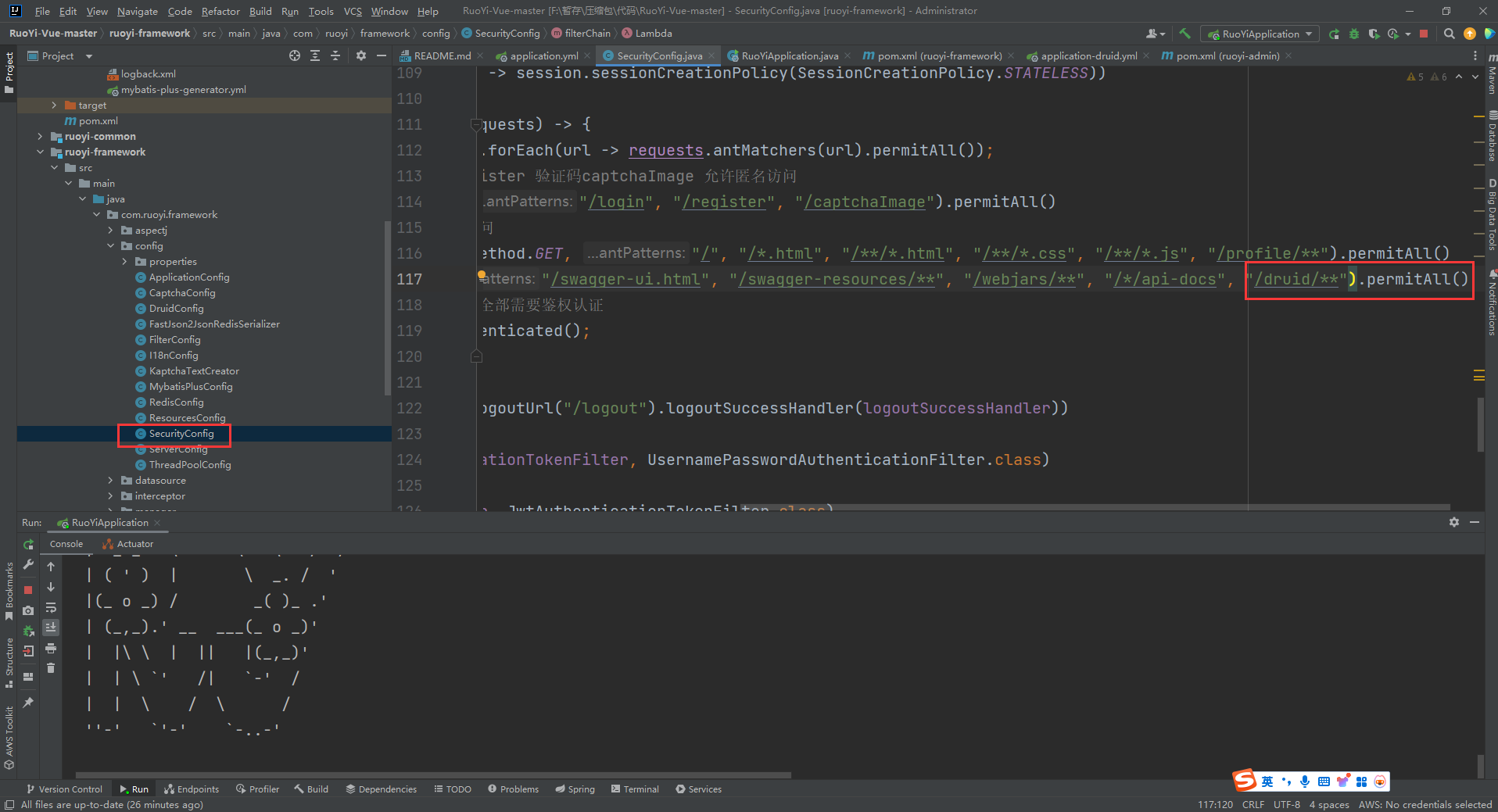Stop process in Run panel sidebar
Viewport: 1498px width, 812px height.
point(28,590)
